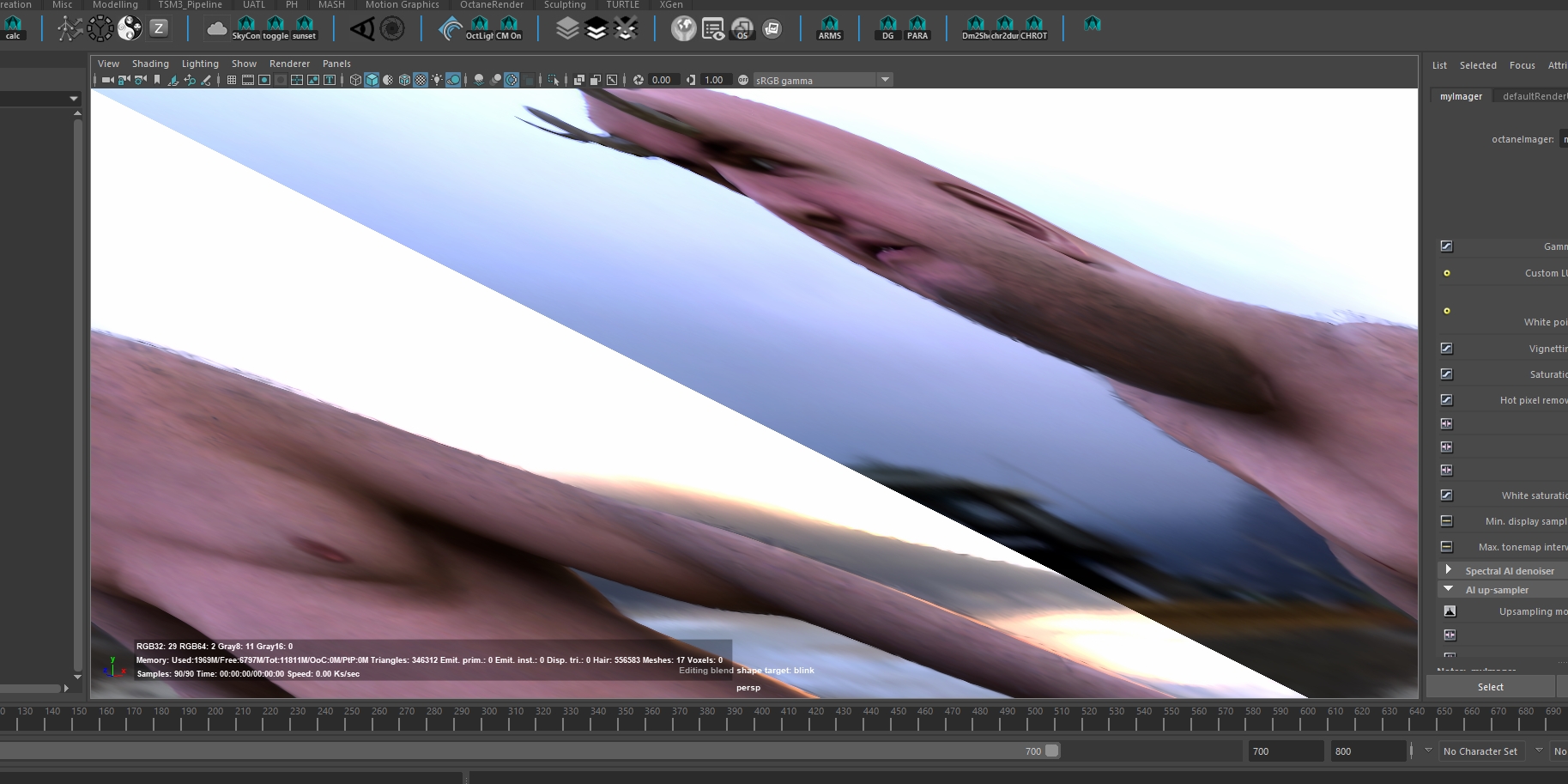Viewport: 1568px width, 784px height.
Task: Toggle the view transform on/off button
Action: (743, 80)
